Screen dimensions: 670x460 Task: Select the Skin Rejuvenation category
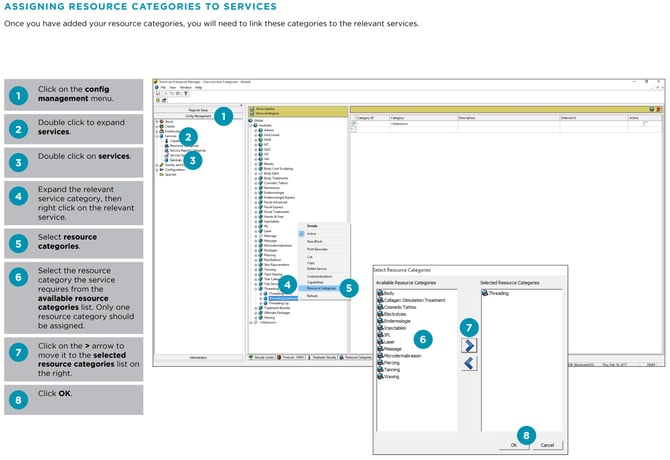(x=276, y=265)
